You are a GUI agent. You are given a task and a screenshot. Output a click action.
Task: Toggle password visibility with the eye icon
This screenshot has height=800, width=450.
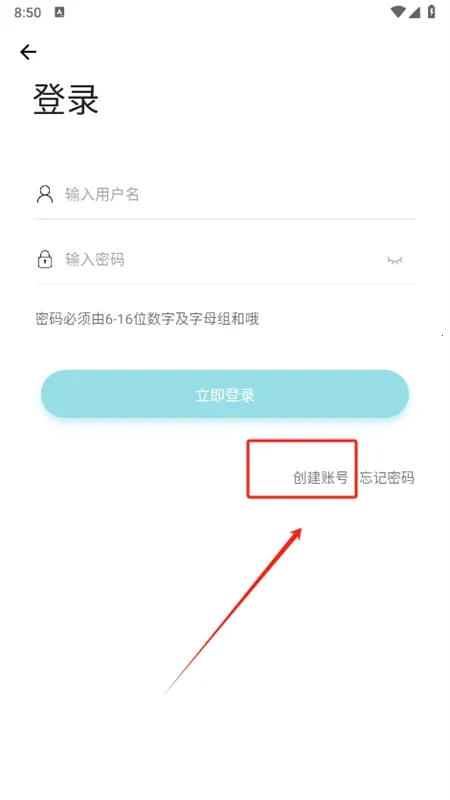point(394,260)
